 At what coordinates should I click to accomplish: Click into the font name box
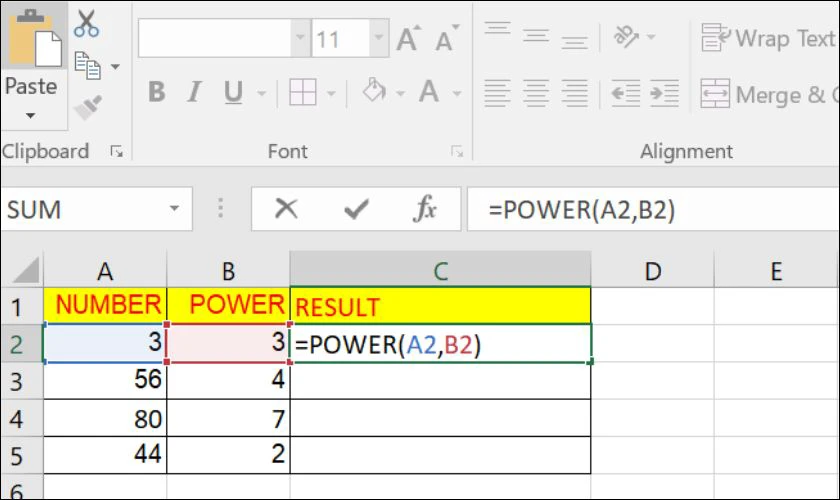tap(215, 38)
